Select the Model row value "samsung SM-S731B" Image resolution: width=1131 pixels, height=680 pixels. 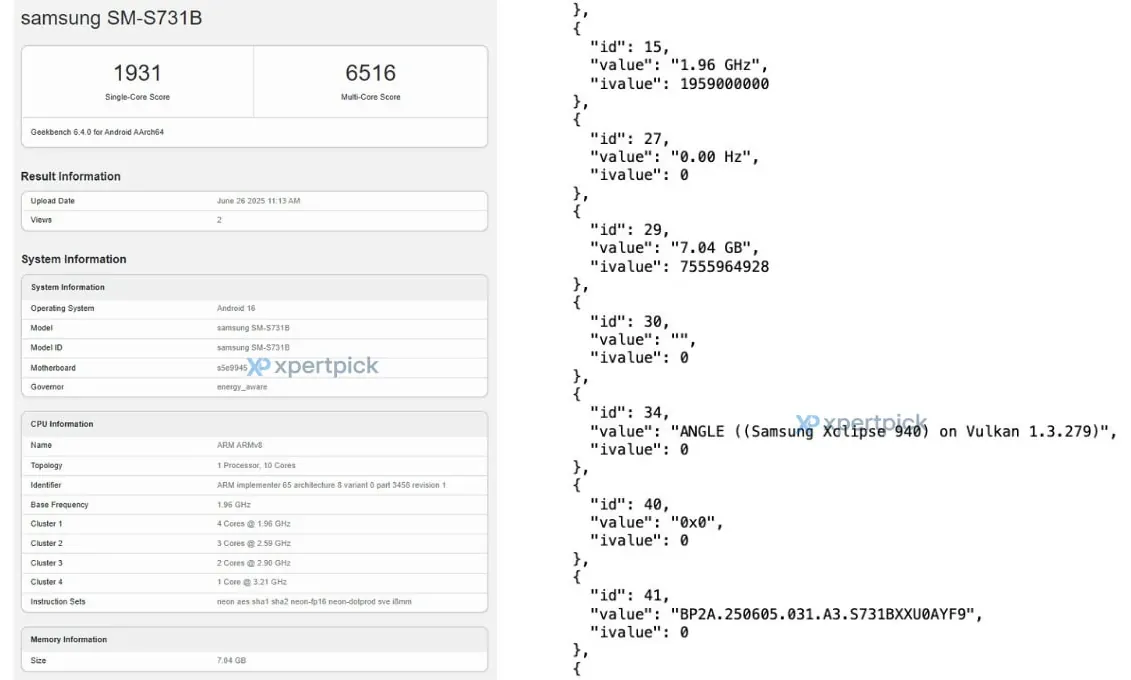[253, 328]
